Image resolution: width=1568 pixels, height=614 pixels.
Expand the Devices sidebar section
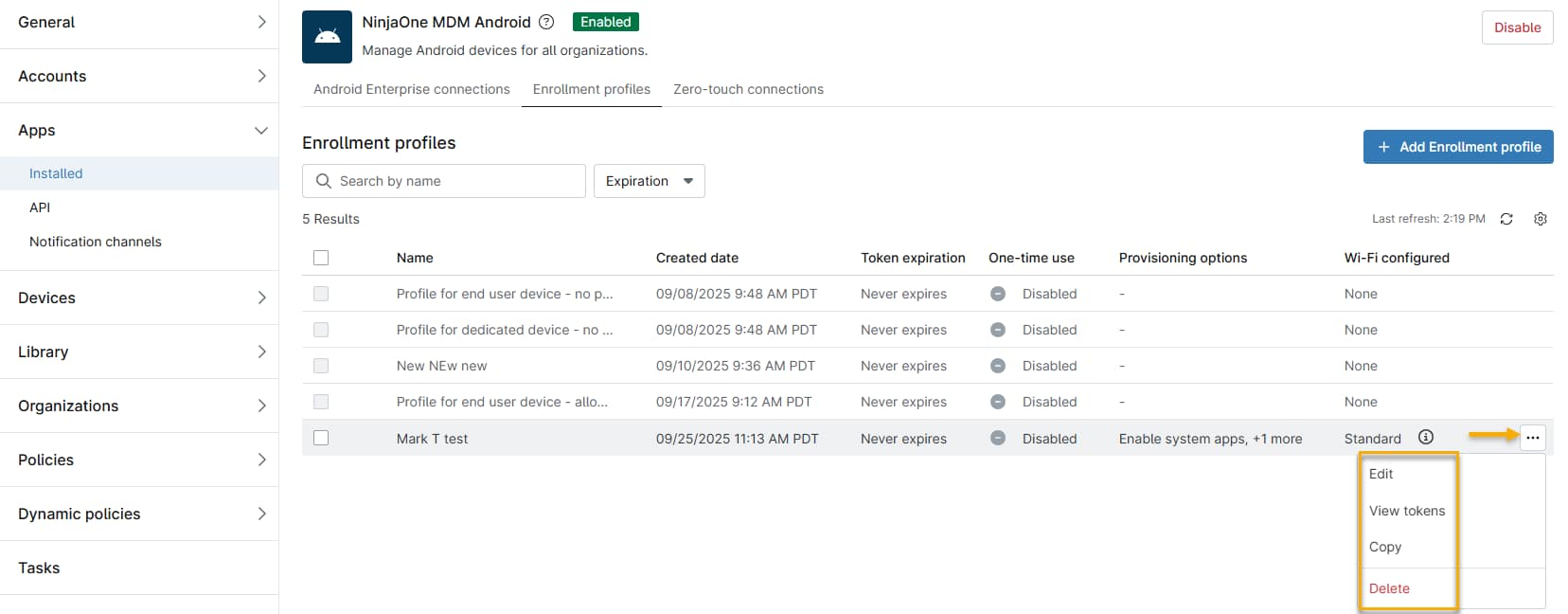261,298
